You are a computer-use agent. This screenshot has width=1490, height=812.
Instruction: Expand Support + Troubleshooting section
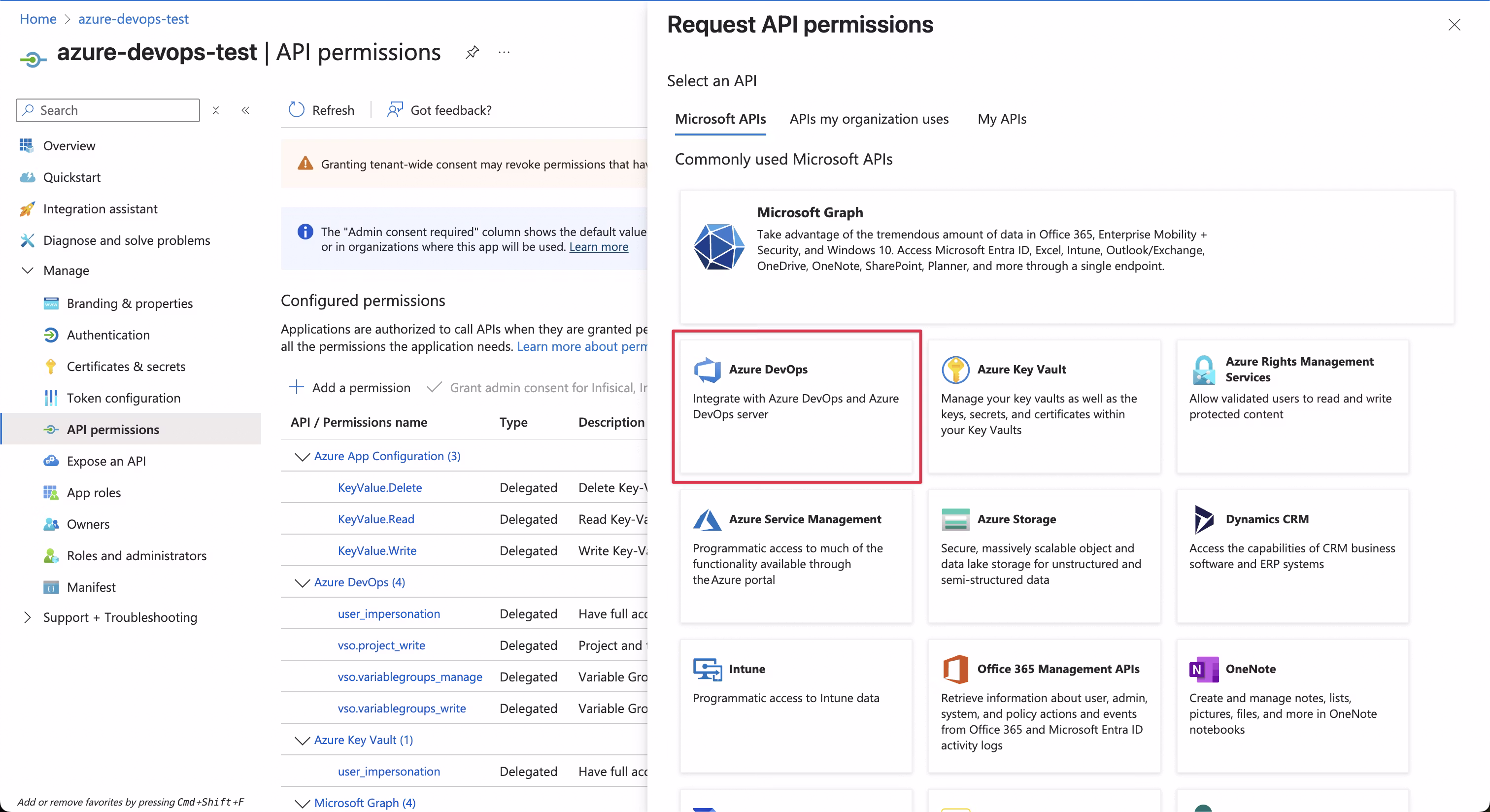(27, 617)
